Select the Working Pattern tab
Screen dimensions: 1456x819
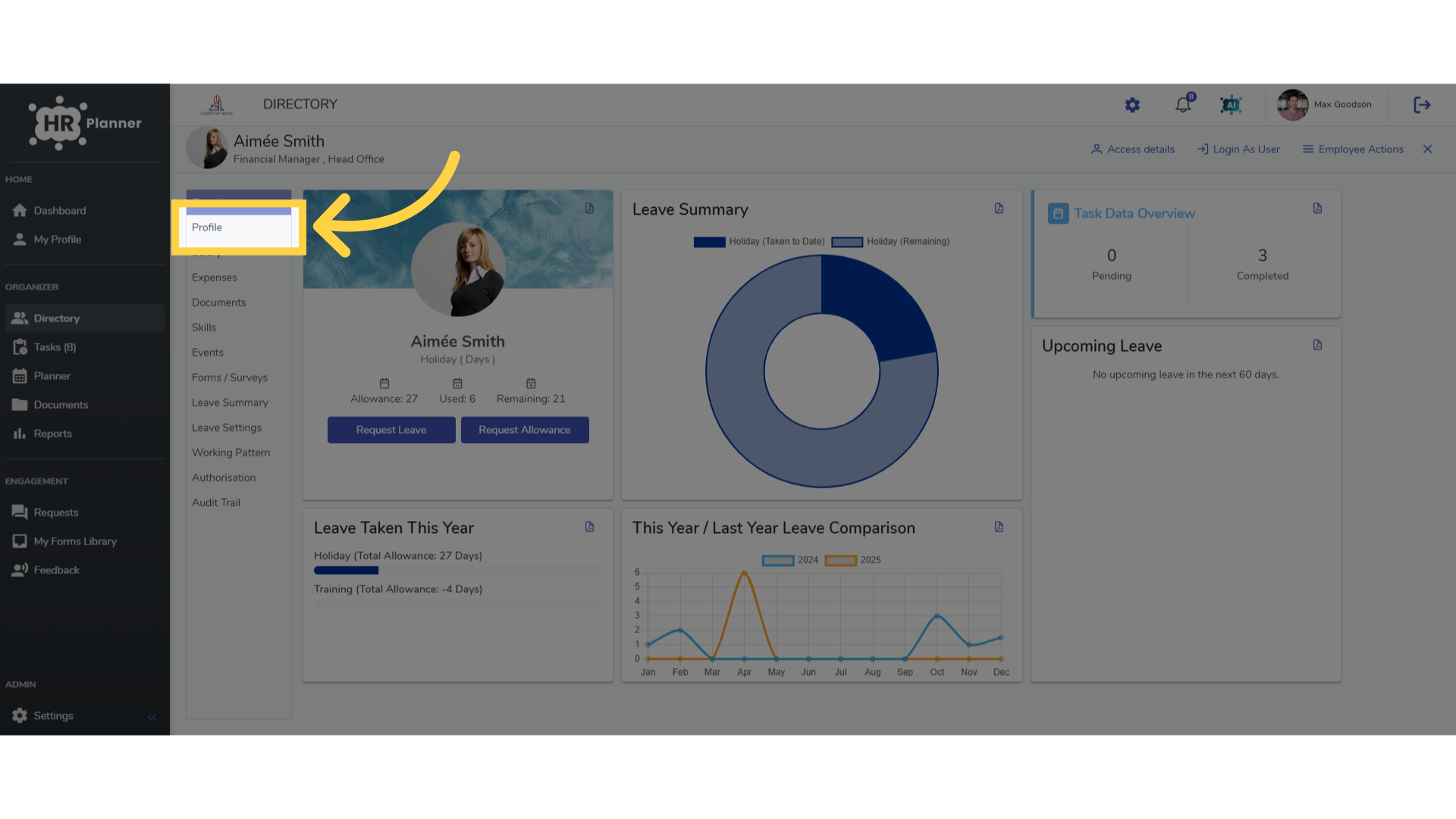(x=238, y=453)
